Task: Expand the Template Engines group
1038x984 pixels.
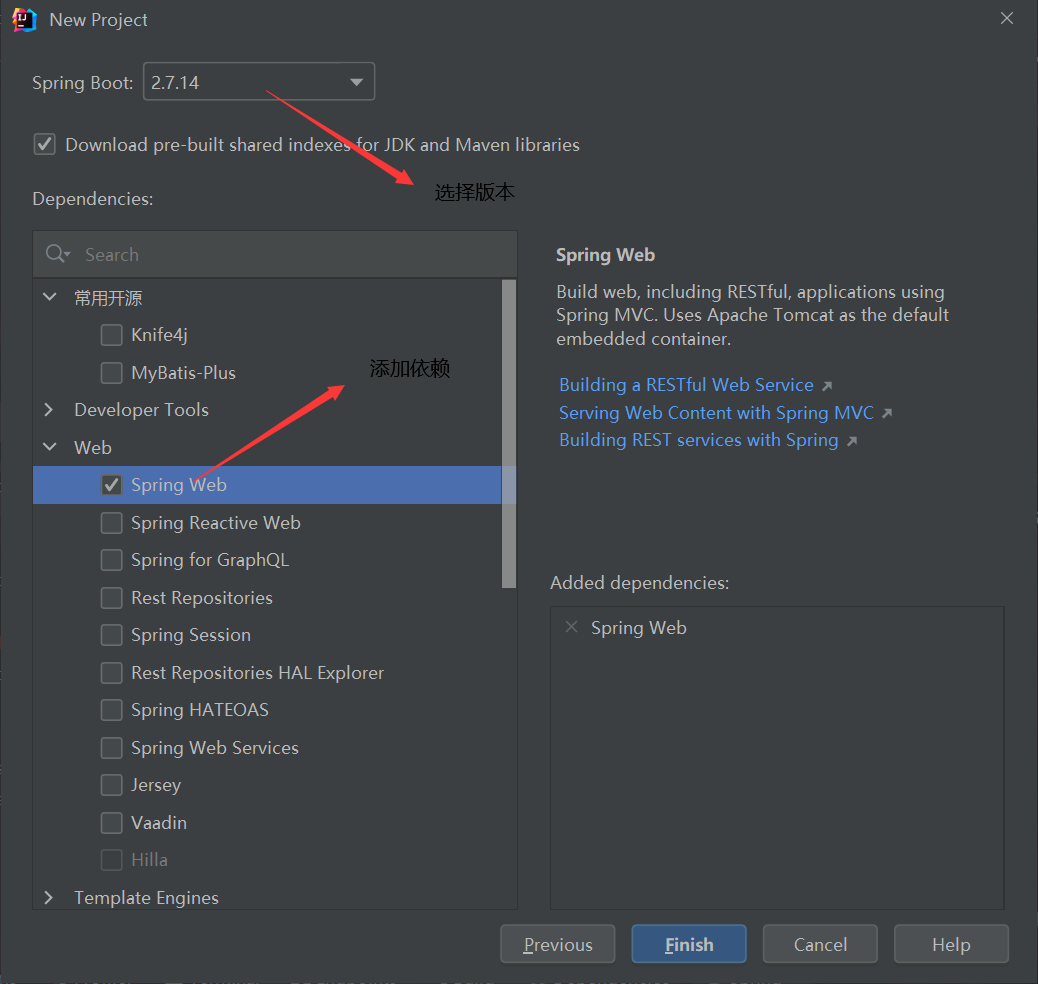Action: point(48,897)
